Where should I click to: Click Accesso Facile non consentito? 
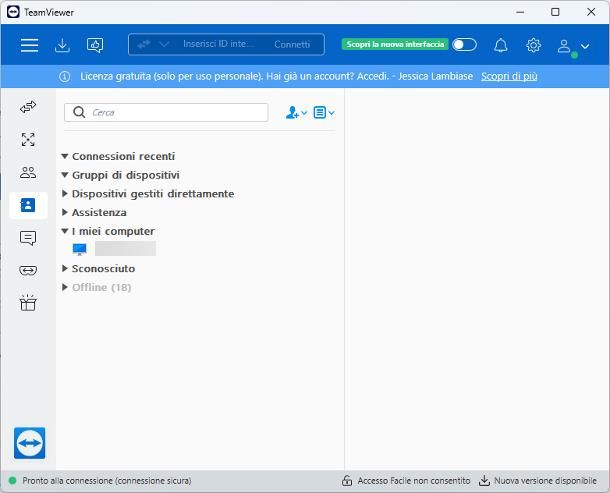[x=414, y=481]
